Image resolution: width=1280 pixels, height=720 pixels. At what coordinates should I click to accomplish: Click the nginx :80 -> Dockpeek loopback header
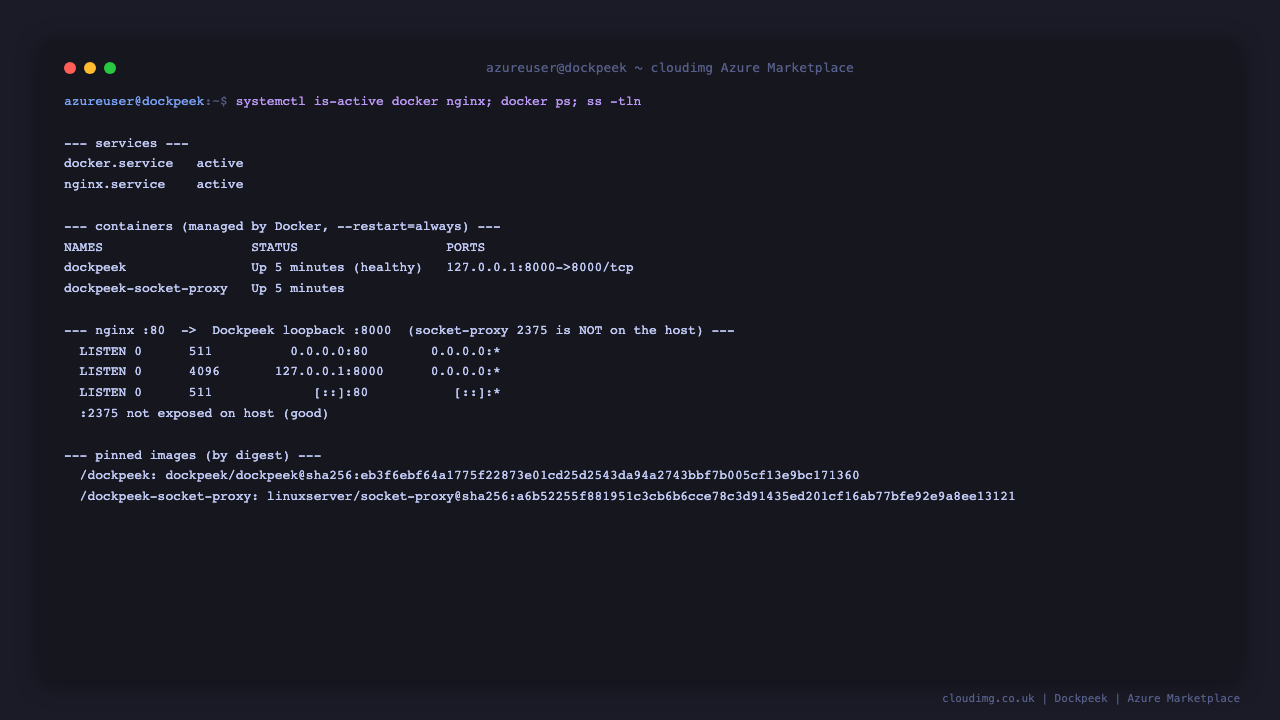399,330
